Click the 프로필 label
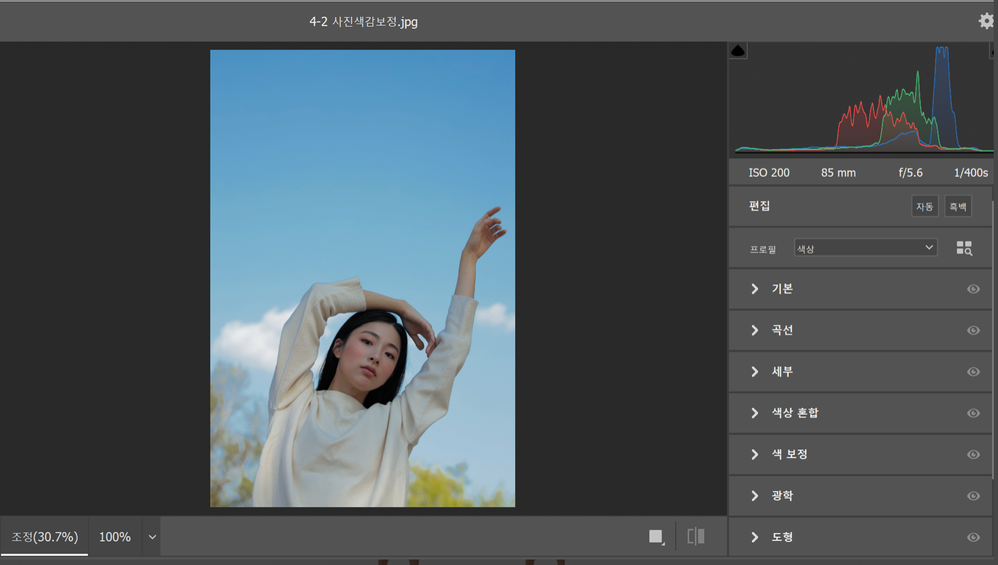 pyautogui.click(x=763, y=249)
